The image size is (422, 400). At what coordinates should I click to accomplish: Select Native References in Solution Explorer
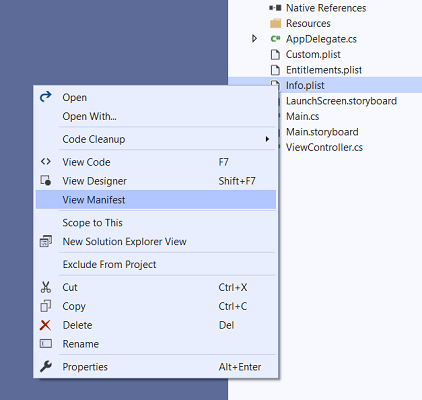326,8
